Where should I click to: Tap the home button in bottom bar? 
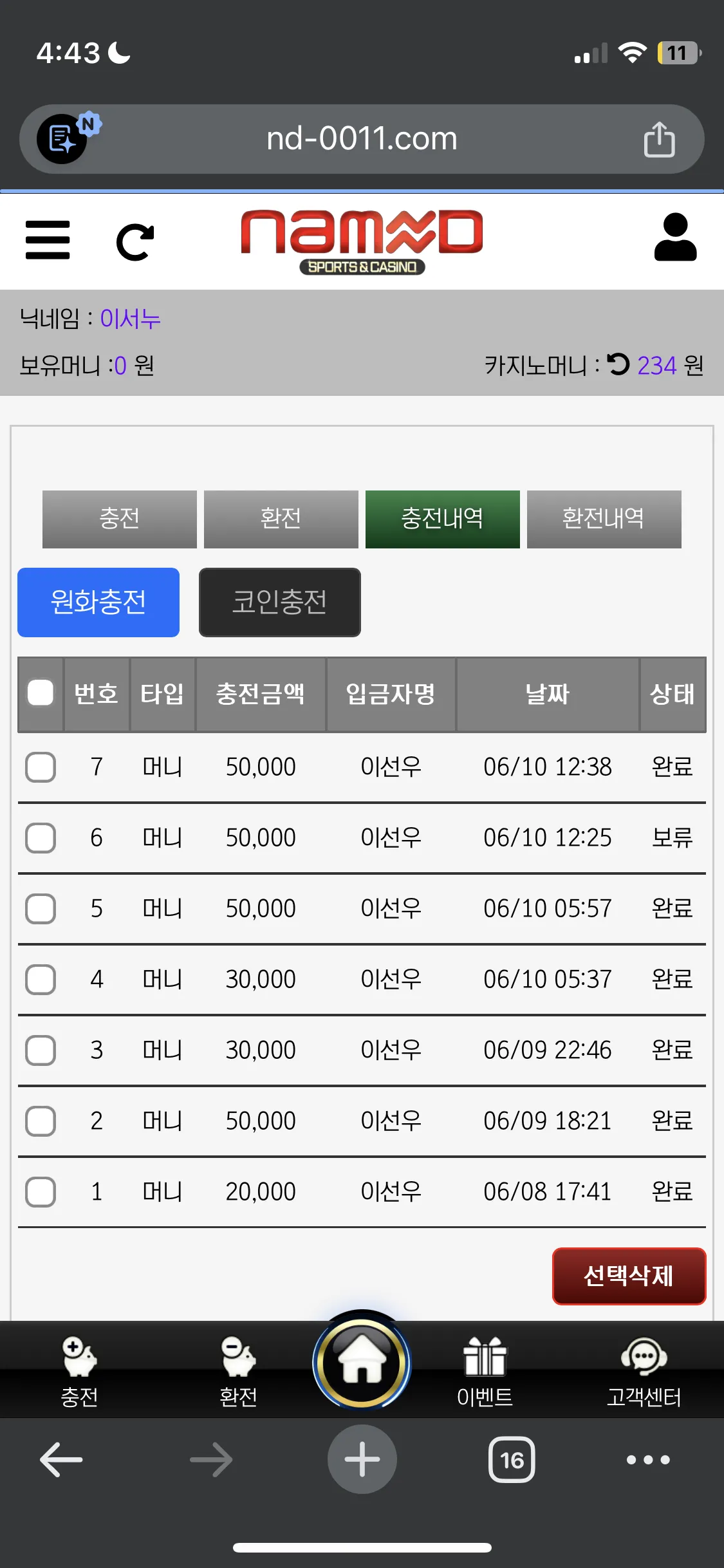(x=362, y=1362)
